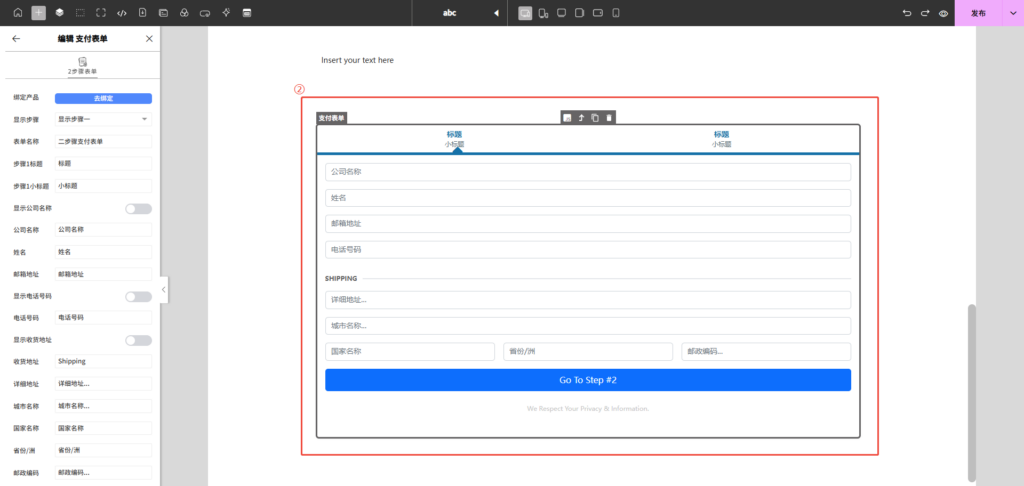1024x486 pixels.
Task: Select the 2步骤表单 tab in sidebar
Action: [x=82, y=66]
